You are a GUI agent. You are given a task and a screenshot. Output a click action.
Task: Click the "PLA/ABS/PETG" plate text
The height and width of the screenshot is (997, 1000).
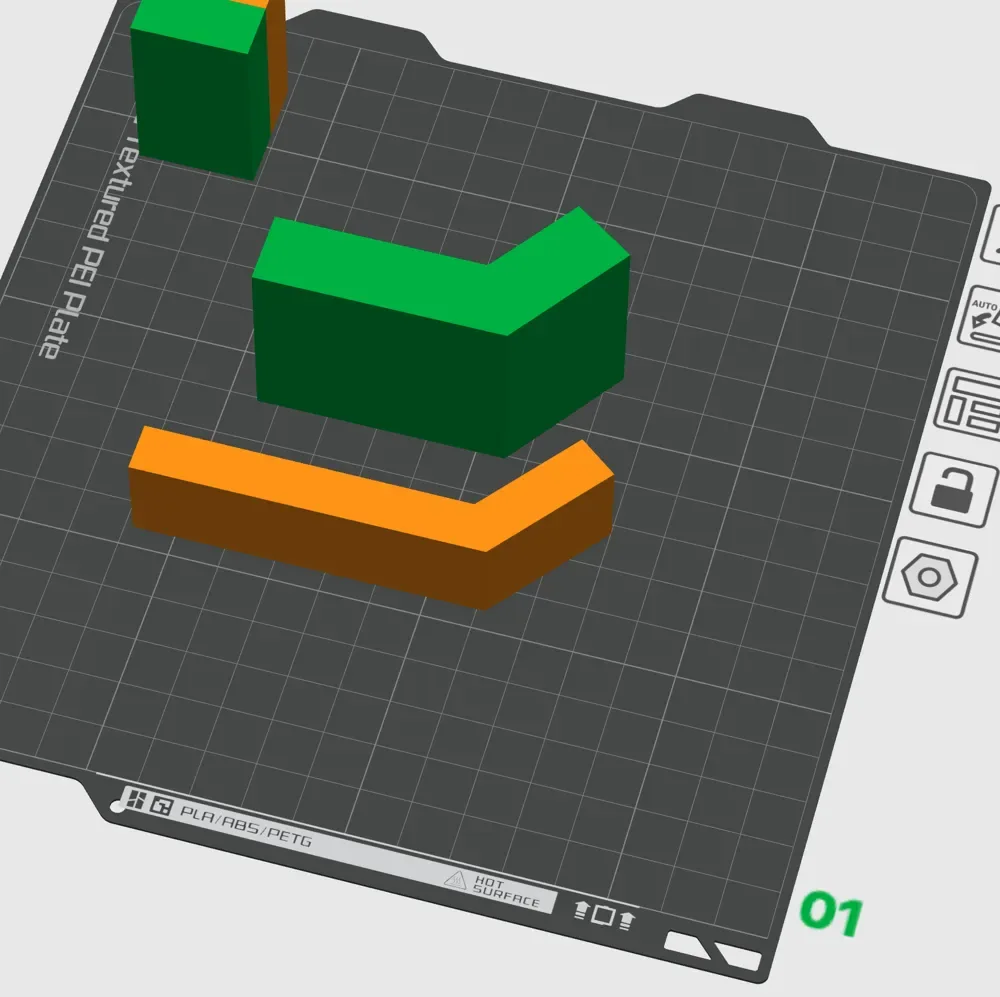coord(246,826)
